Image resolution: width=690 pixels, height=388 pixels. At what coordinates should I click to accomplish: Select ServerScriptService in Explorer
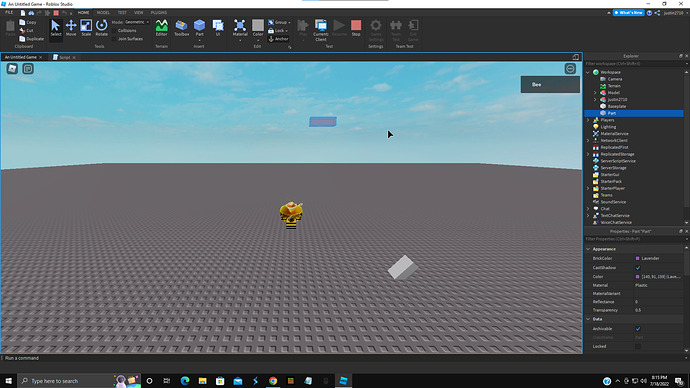pos(618,161)
